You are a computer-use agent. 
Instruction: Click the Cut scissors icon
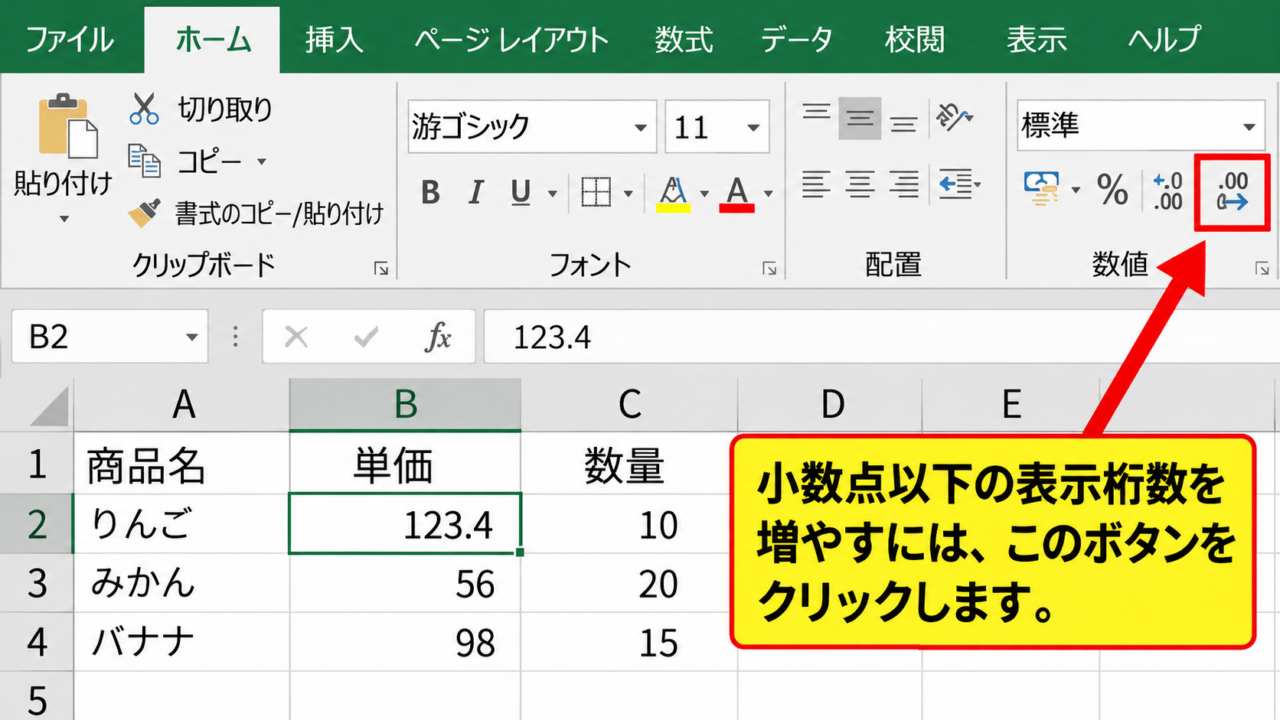144,109
